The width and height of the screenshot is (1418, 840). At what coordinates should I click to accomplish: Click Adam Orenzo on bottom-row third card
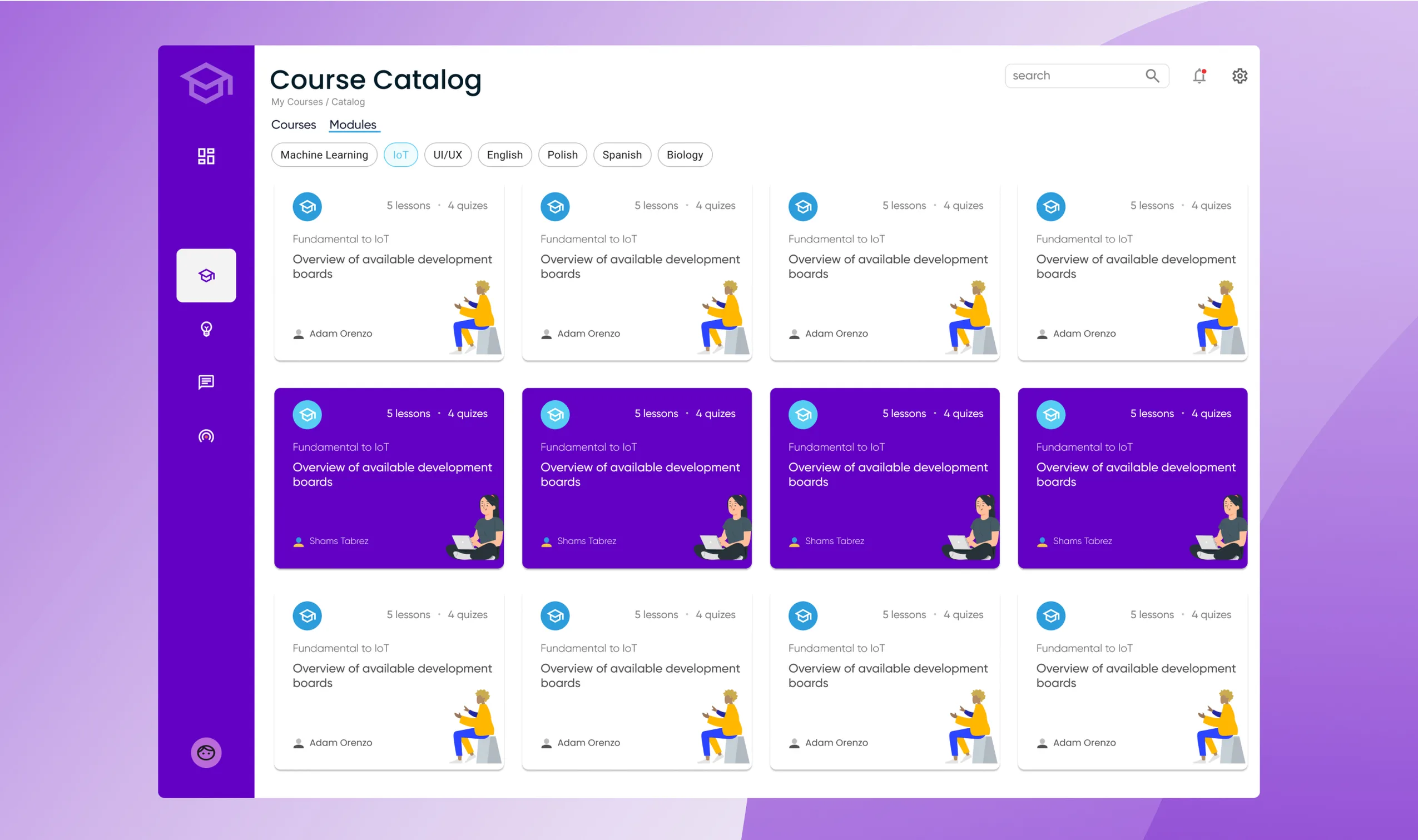coord(836,743)
